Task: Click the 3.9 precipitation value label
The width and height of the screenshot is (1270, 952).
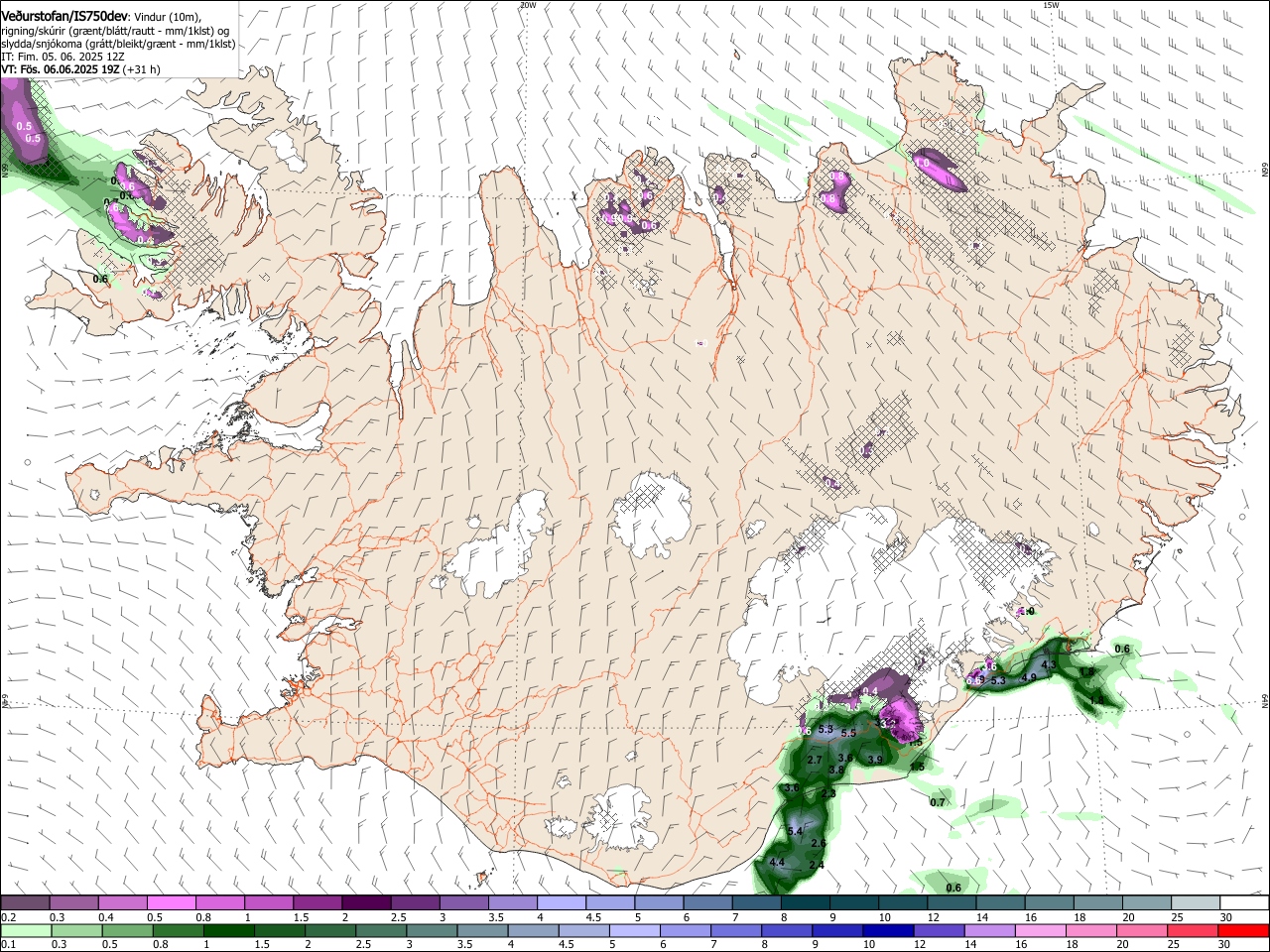Action: (875, 760)
